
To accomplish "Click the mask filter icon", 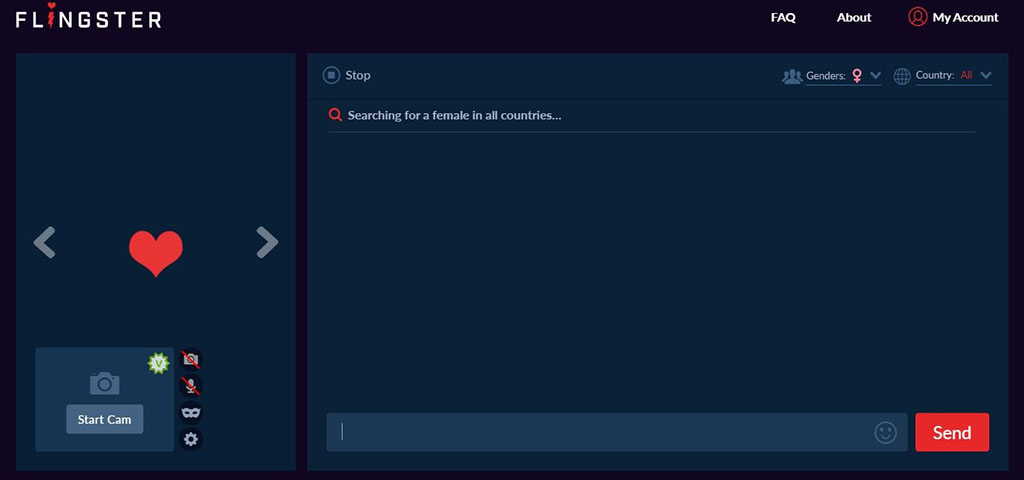I will 191,412.
